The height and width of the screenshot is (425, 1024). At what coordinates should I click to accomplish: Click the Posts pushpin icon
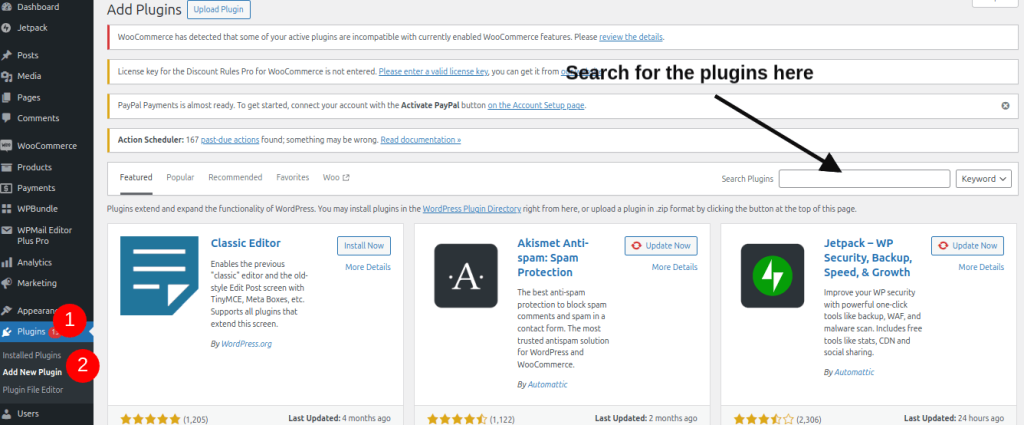(7, 55)
